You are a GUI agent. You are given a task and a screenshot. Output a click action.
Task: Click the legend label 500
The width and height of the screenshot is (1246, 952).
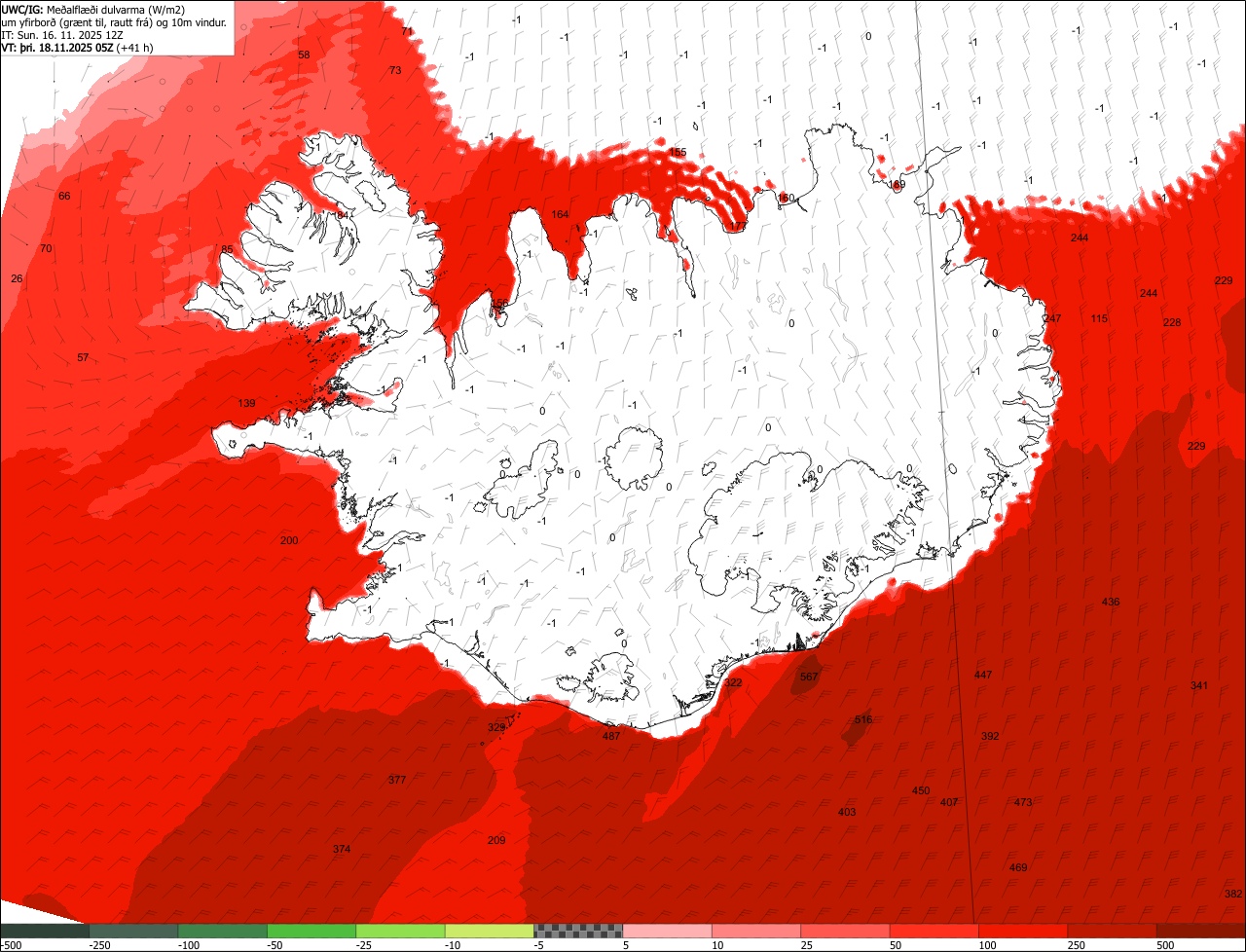coord(1165,945)
